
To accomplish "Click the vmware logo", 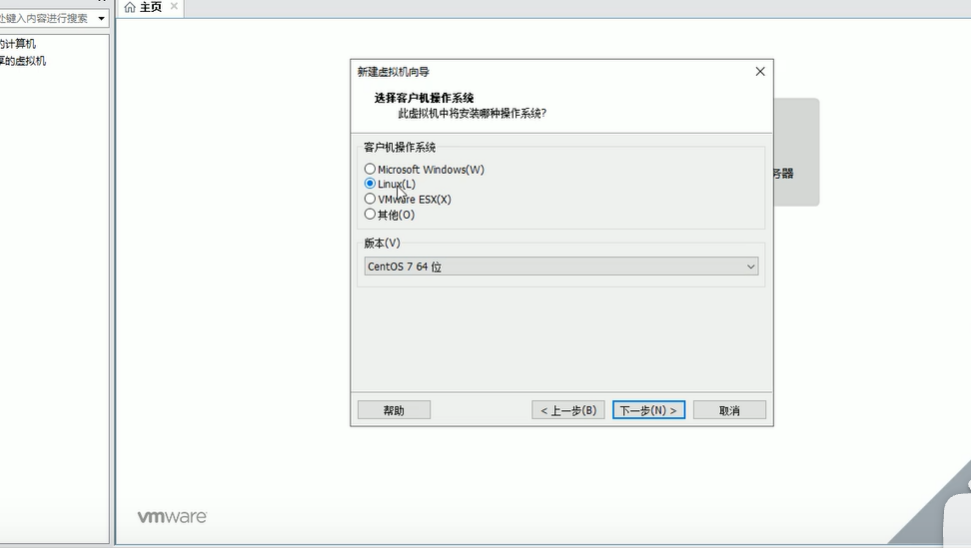I will [x=172, y=517].
